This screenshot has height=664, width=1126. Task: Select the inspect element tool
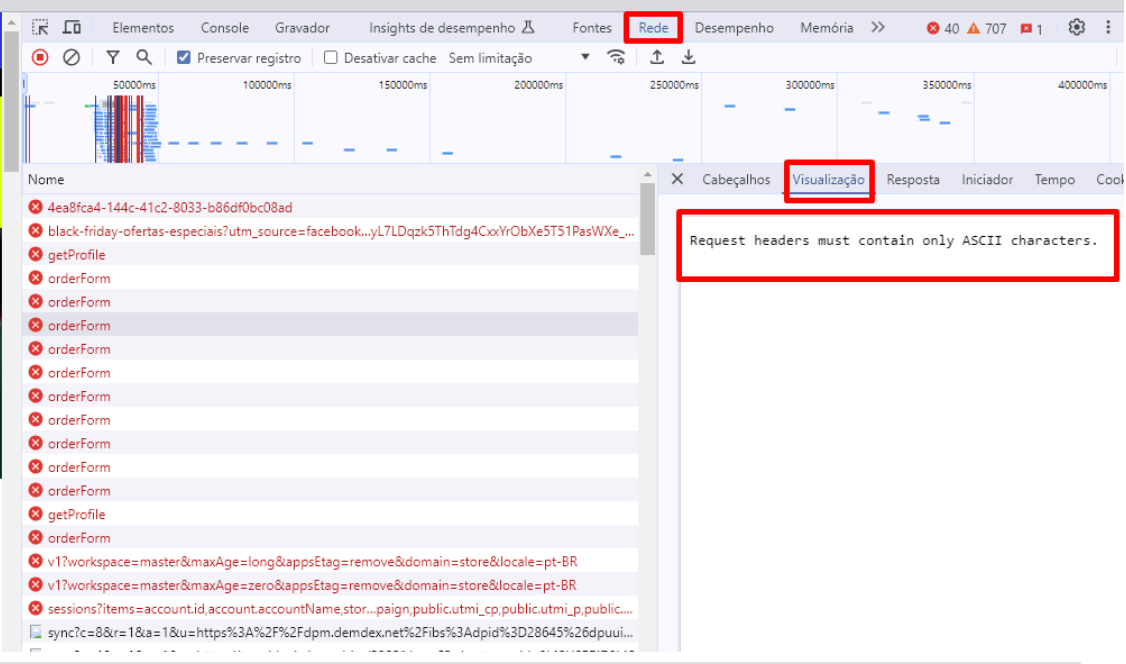40,27
